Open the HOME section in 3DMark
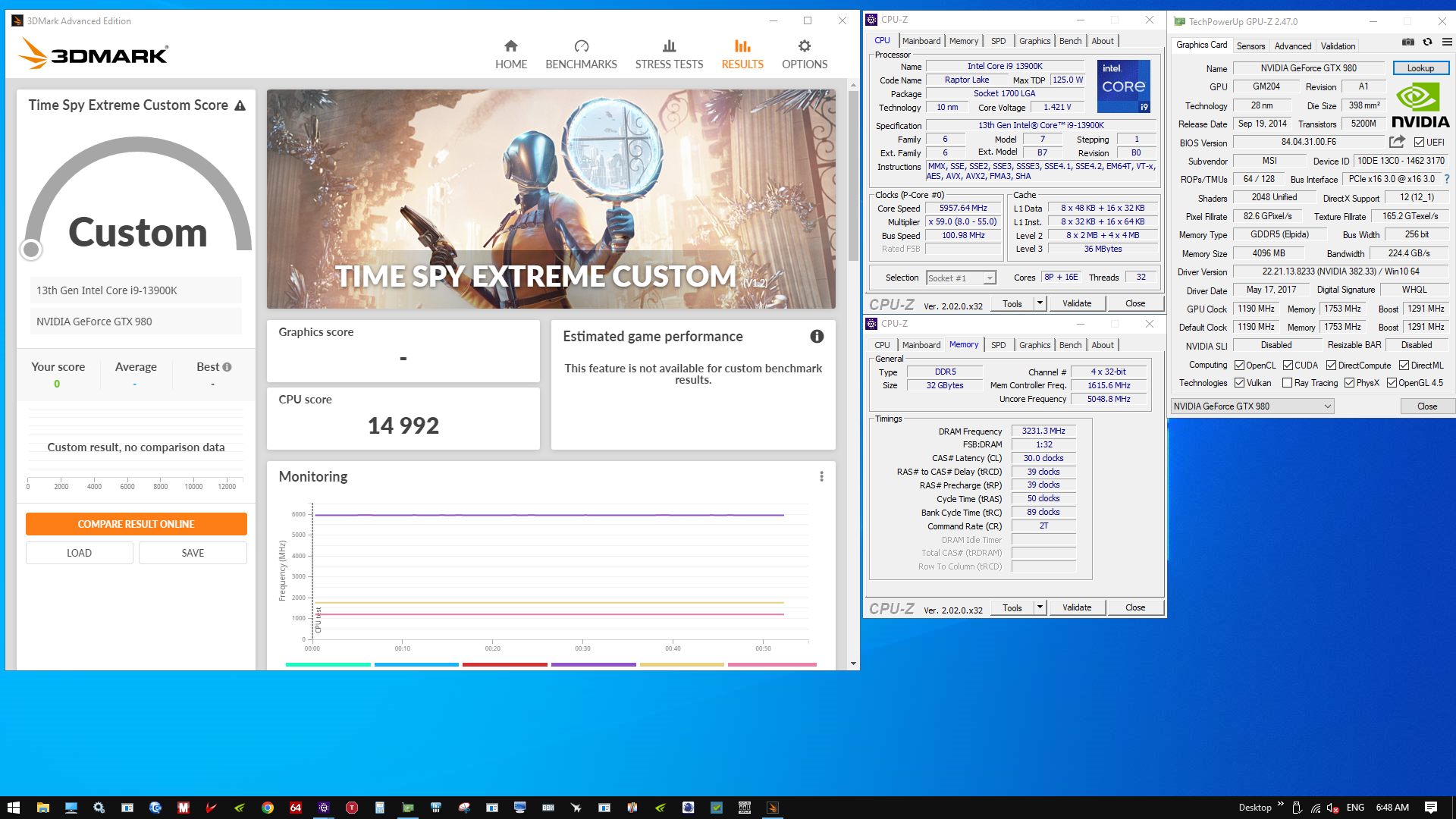The height and width of the screenshot is (819, 1456). [511, 55]
